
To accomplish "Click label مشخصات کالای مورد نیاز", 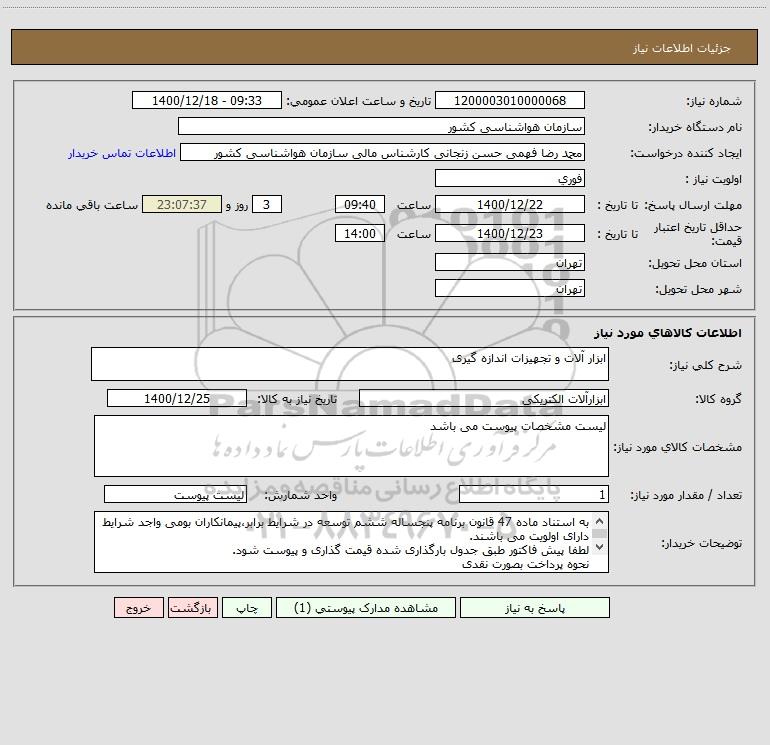I will tap(678, 447).
